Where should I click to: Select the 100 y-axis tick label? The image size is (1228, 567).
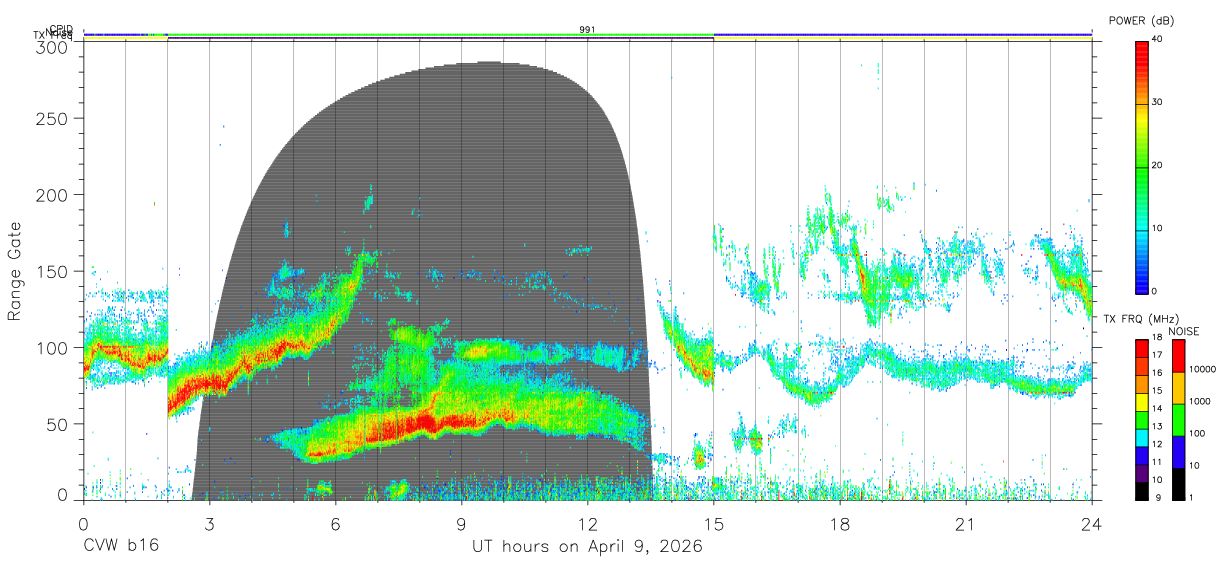52,347
